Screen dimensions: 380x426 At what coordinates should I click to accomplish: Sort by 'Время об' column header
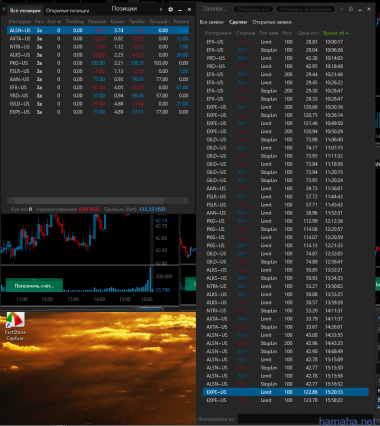[335, 33]
